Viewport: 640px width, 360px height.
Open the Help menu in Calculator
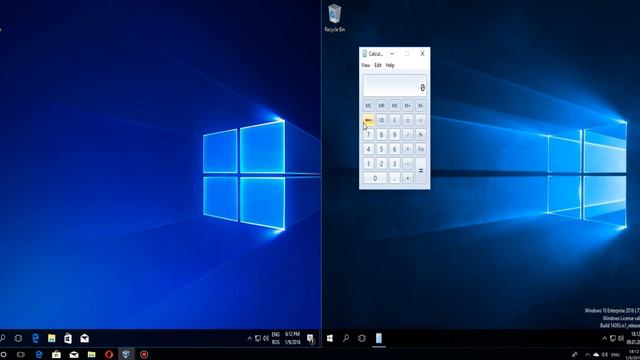(390, 65)
